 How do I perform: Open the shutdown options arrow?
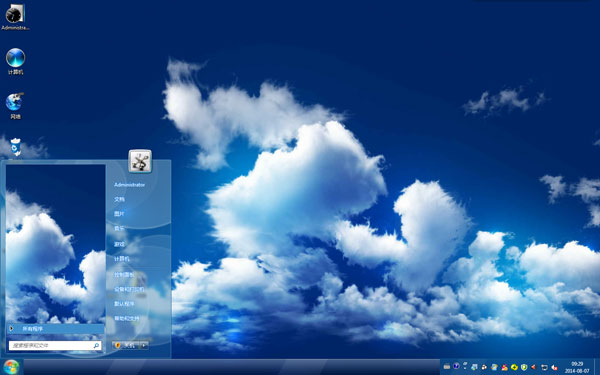coord(144,345)
